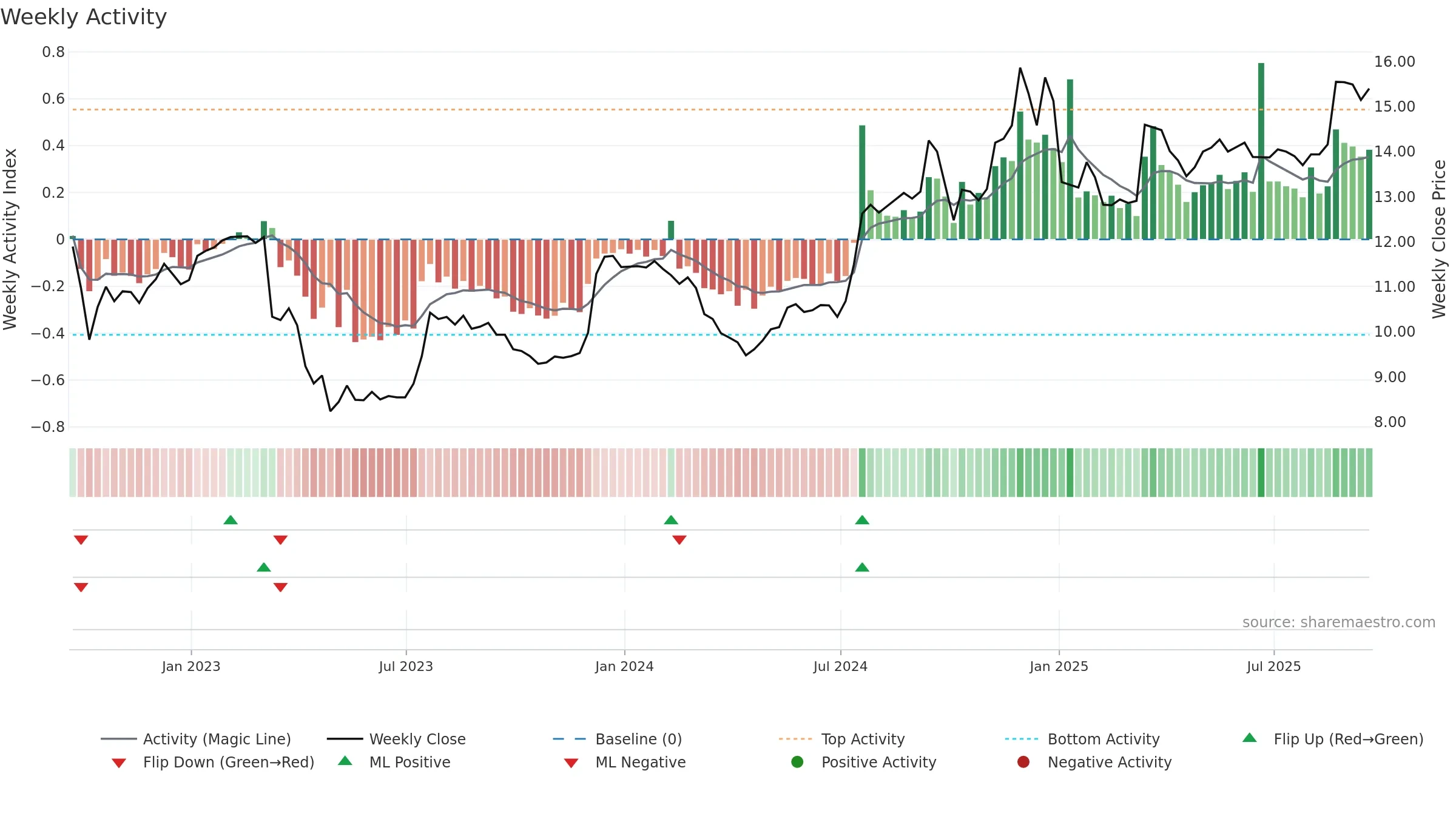Viewport: 1456px width, 819px height.
Task: Click the 0.8 left axis tick label
Action: tap(53, 52)
